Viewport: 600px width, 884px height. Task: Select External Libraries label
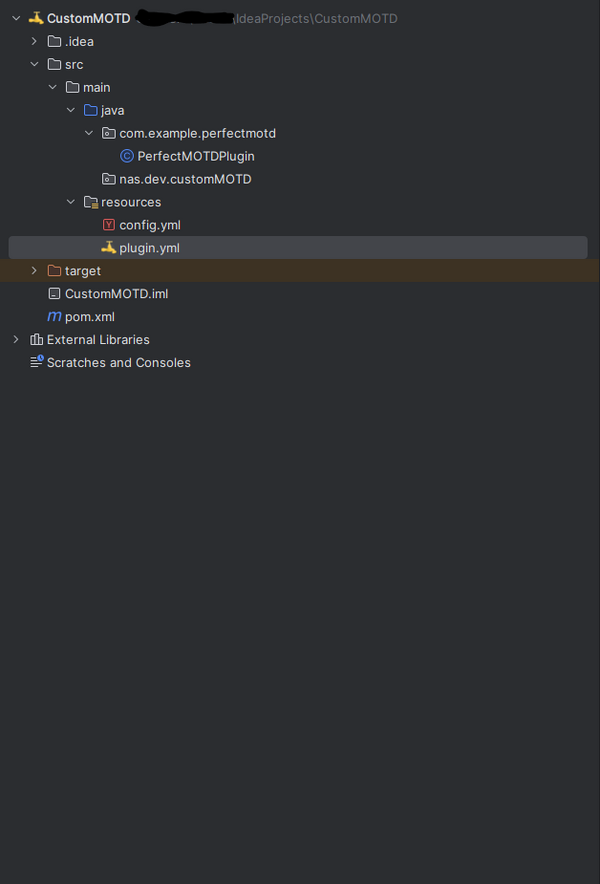(x=98, y=340)
